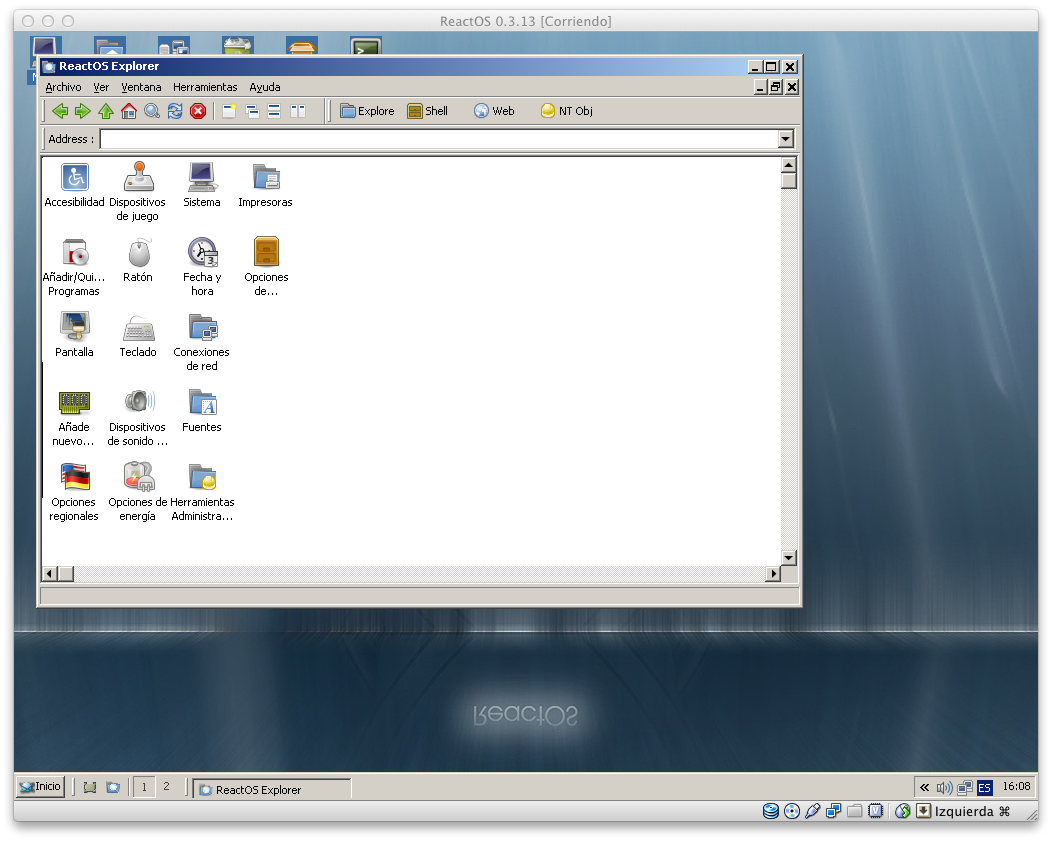Click the magnifier Search icon

(x=152, y=111)
